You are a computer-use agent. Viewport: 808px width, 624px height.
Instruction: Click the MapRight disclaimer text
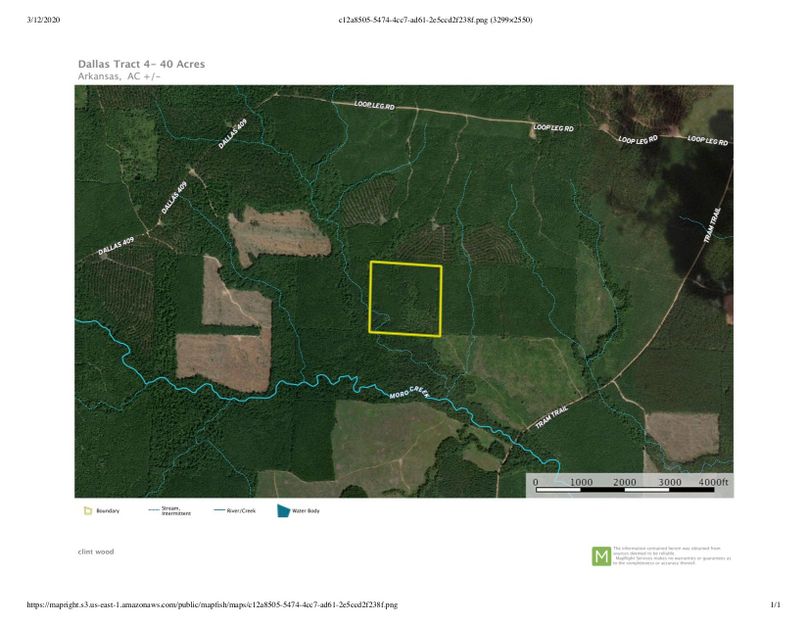tap(671, 556)
